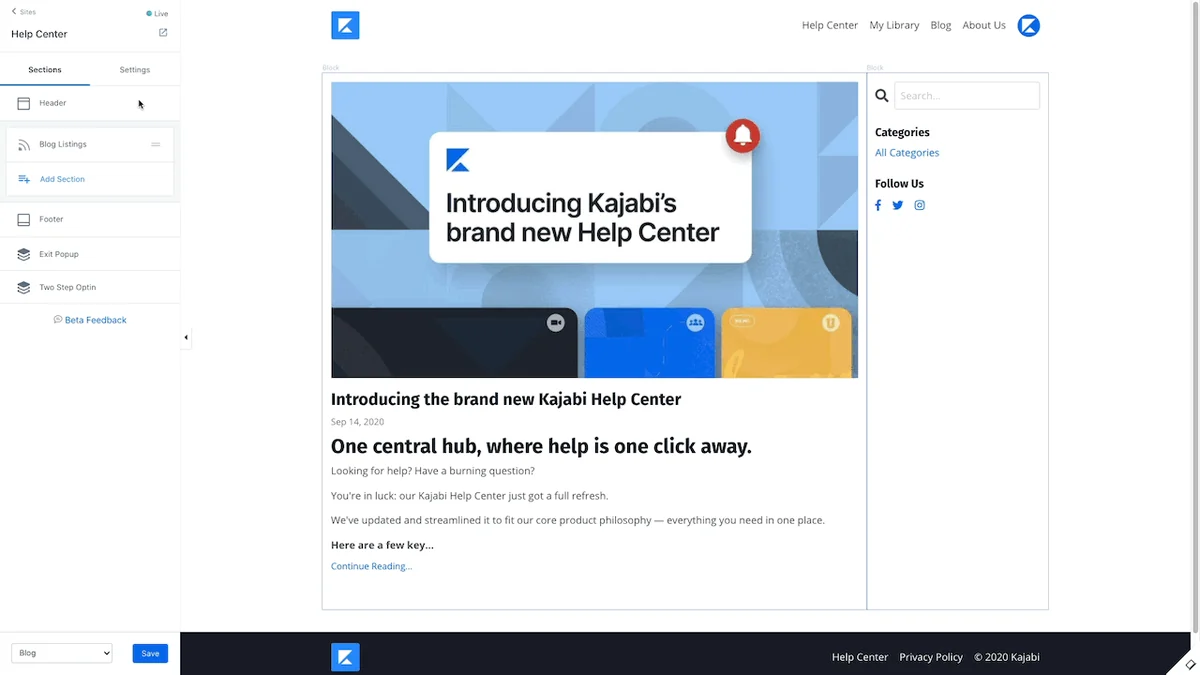The width and height of the screenshot is (1200, 675).
Task: Open the user avatar in top navigation
Action: 1029,26
